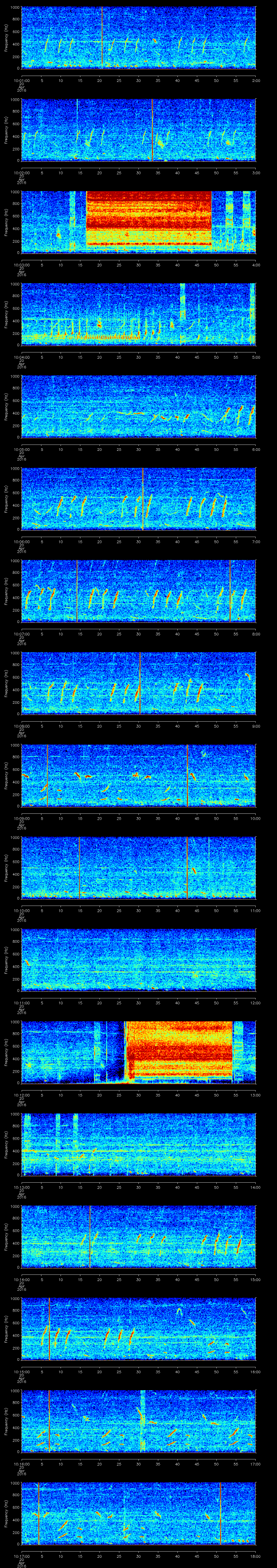Image resolution: width=277 pixels, height=1568 pixels.
Task: Select the '10:17:00' timestamp text
Action: [21, 1556]
